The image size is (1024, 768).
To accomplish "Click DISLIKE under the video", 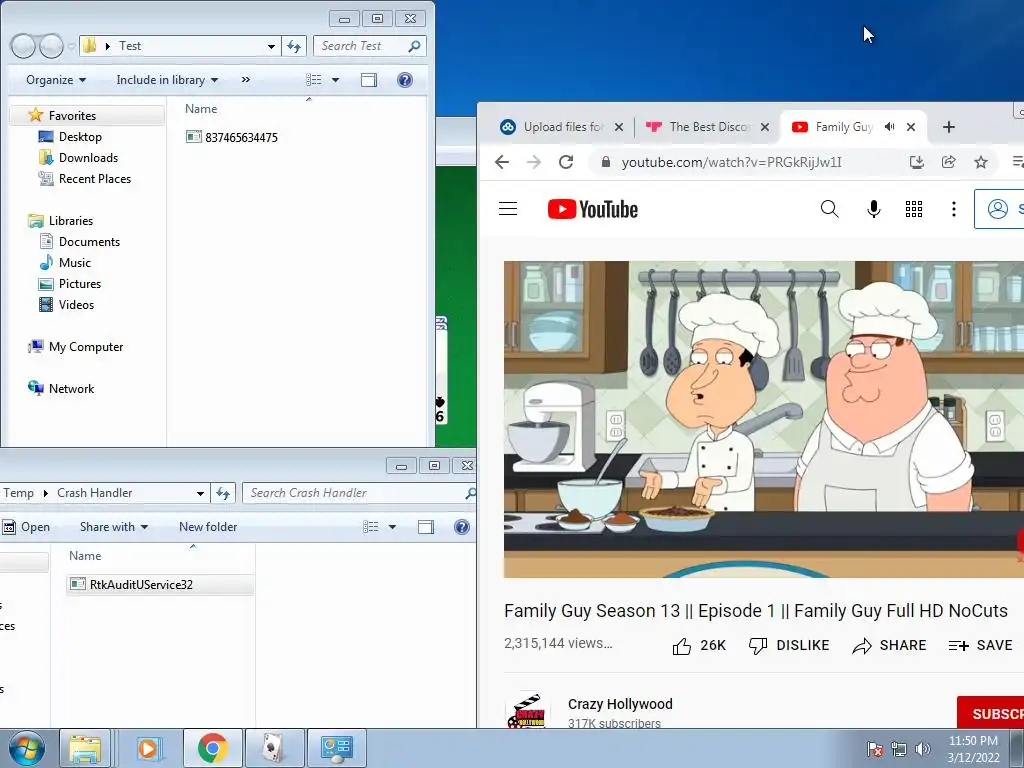I will tap(789, 645).
